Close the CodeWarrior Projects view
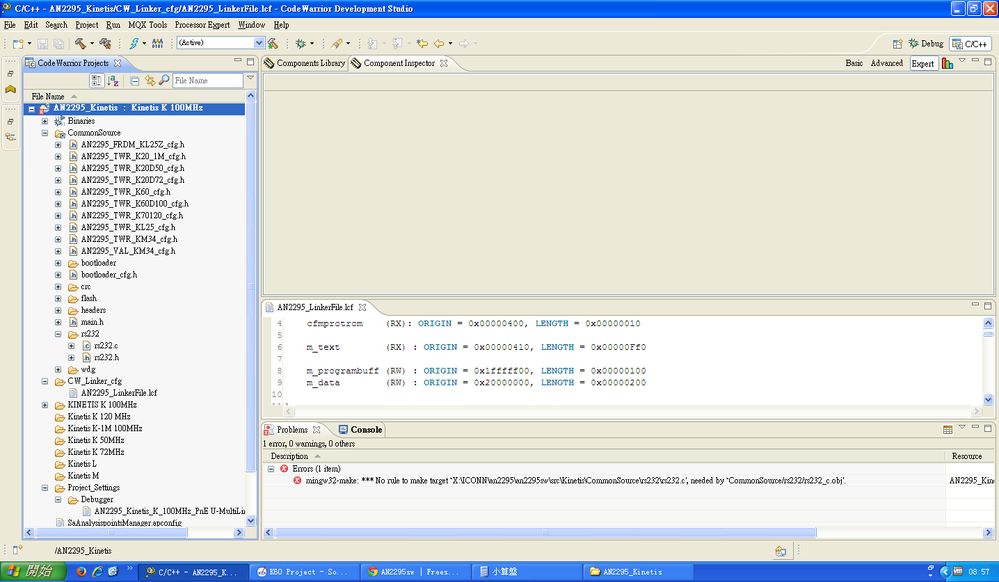 (117, 63)
